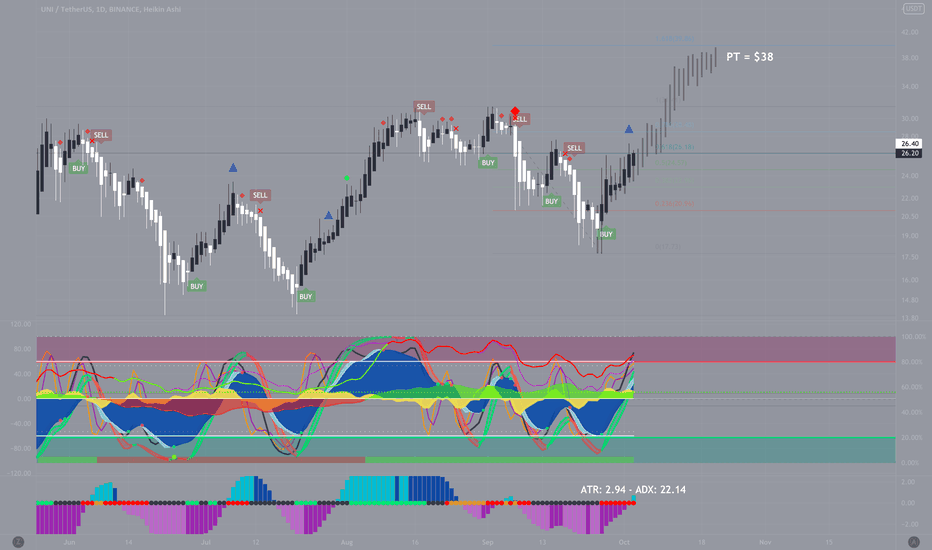The image size is (932, 550).
Task: Click the dark 26.20 price label
Action: pyautogui.click(x=909, y=153)
